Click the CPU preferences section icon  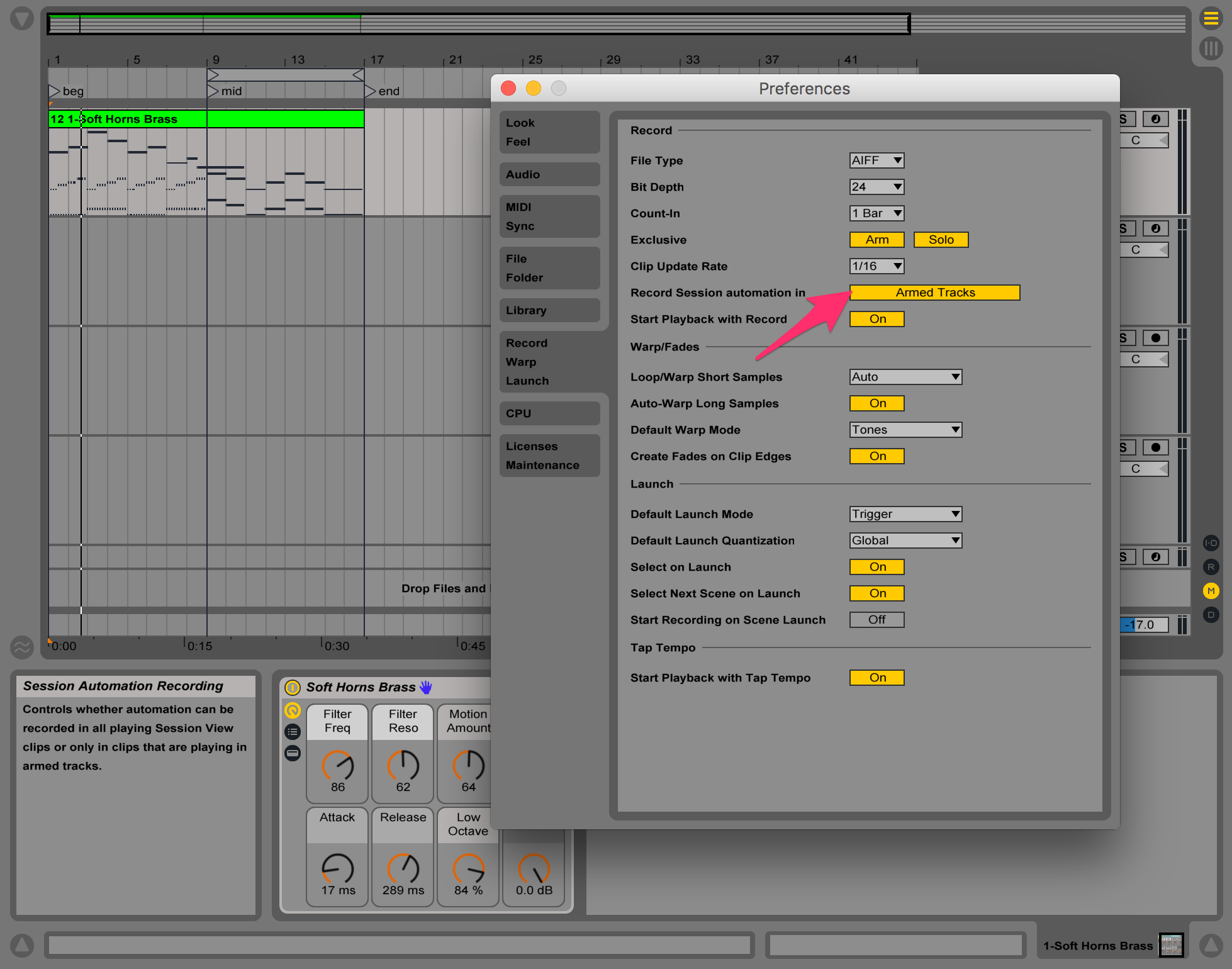pyautogui.click(x=548, y=414)
